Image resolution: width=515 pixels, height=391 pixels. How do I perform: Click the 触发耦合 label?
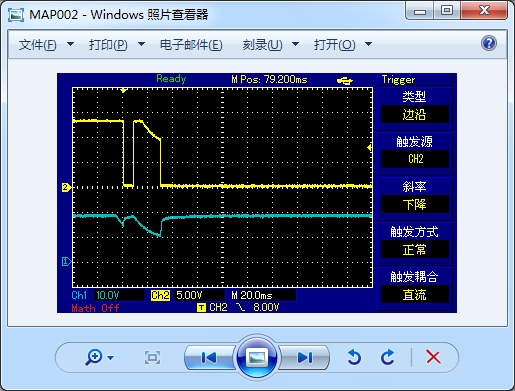click(414, 277)
